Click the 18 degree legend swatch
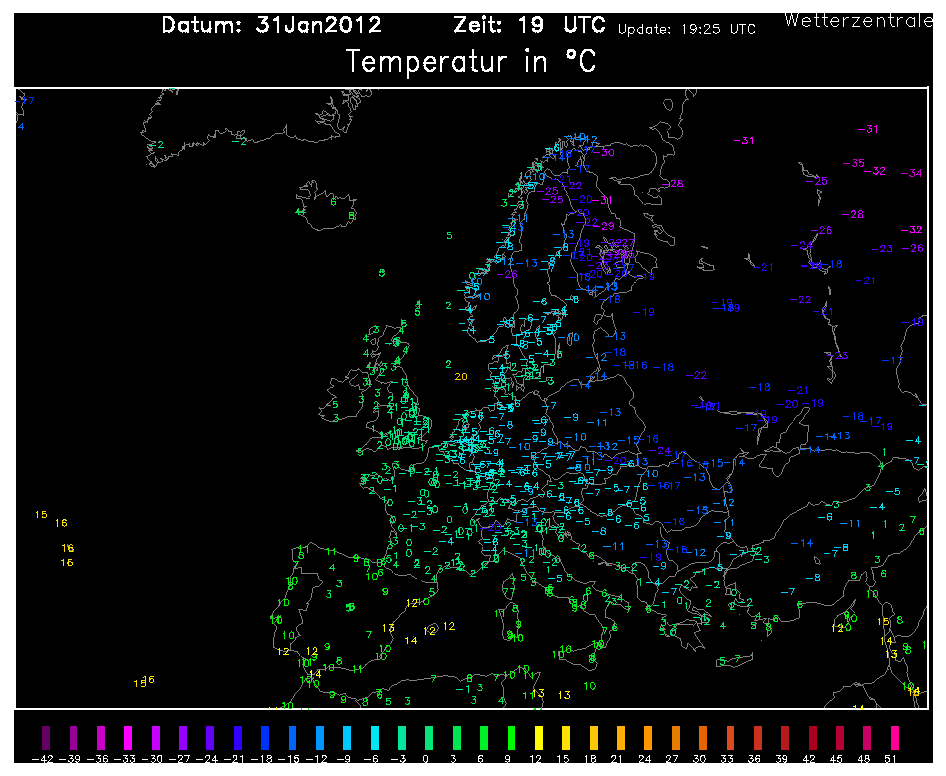Image resolution: width=946 pixels, height=776 pixels. coord(594,737)
